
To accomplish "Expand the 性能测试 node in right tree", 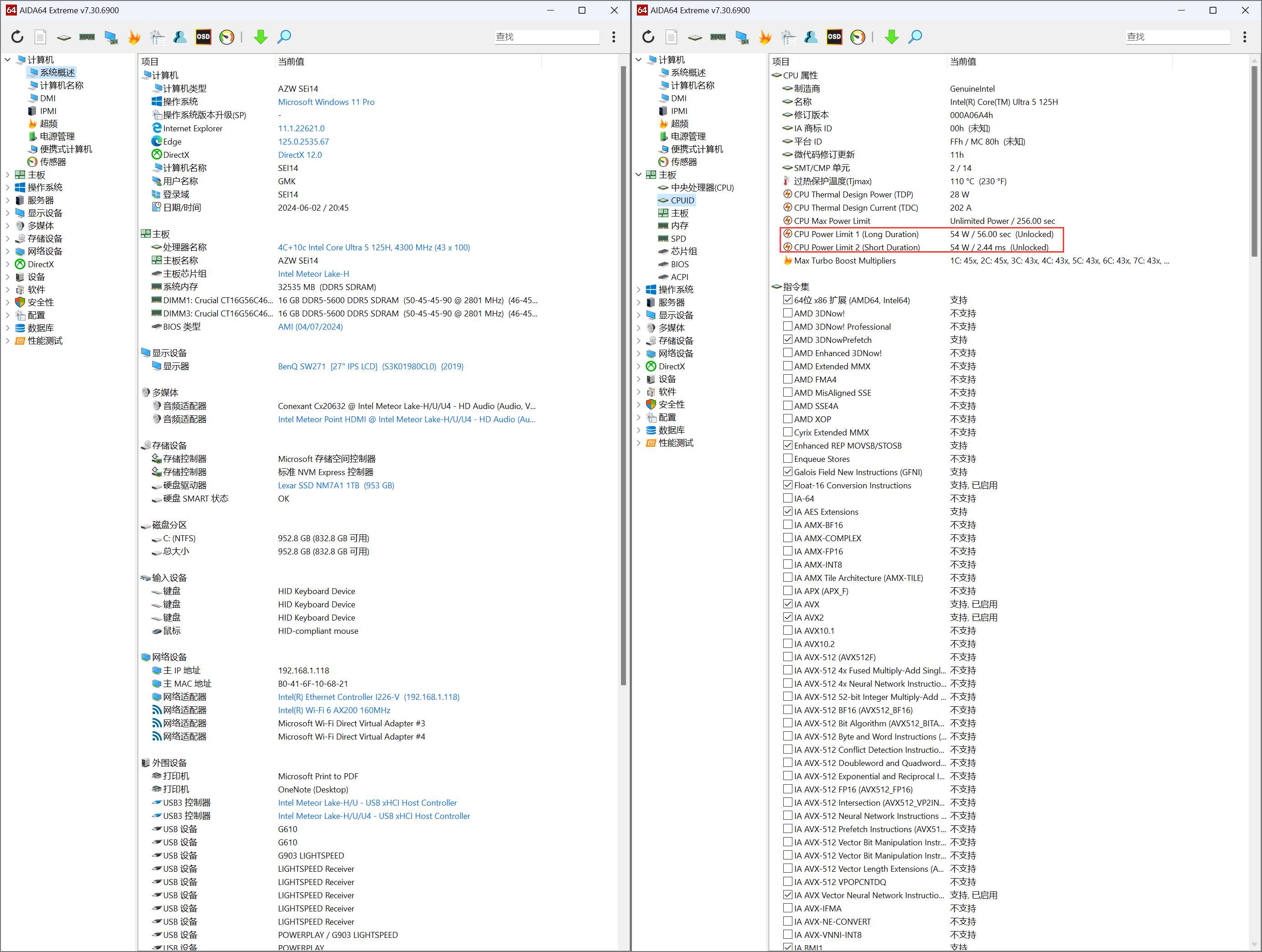I will coord(638,443).
